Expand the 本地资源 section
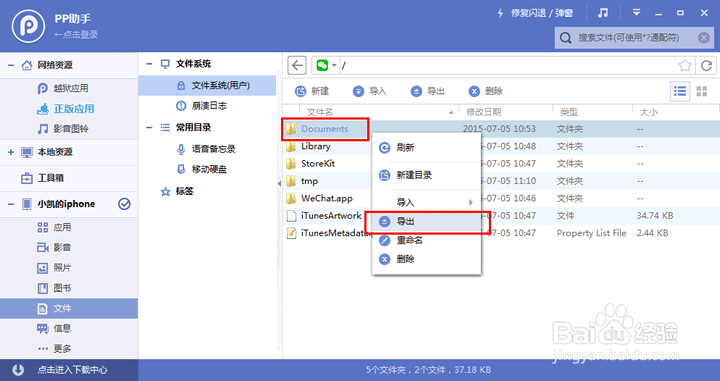 [x=11, y=152]
